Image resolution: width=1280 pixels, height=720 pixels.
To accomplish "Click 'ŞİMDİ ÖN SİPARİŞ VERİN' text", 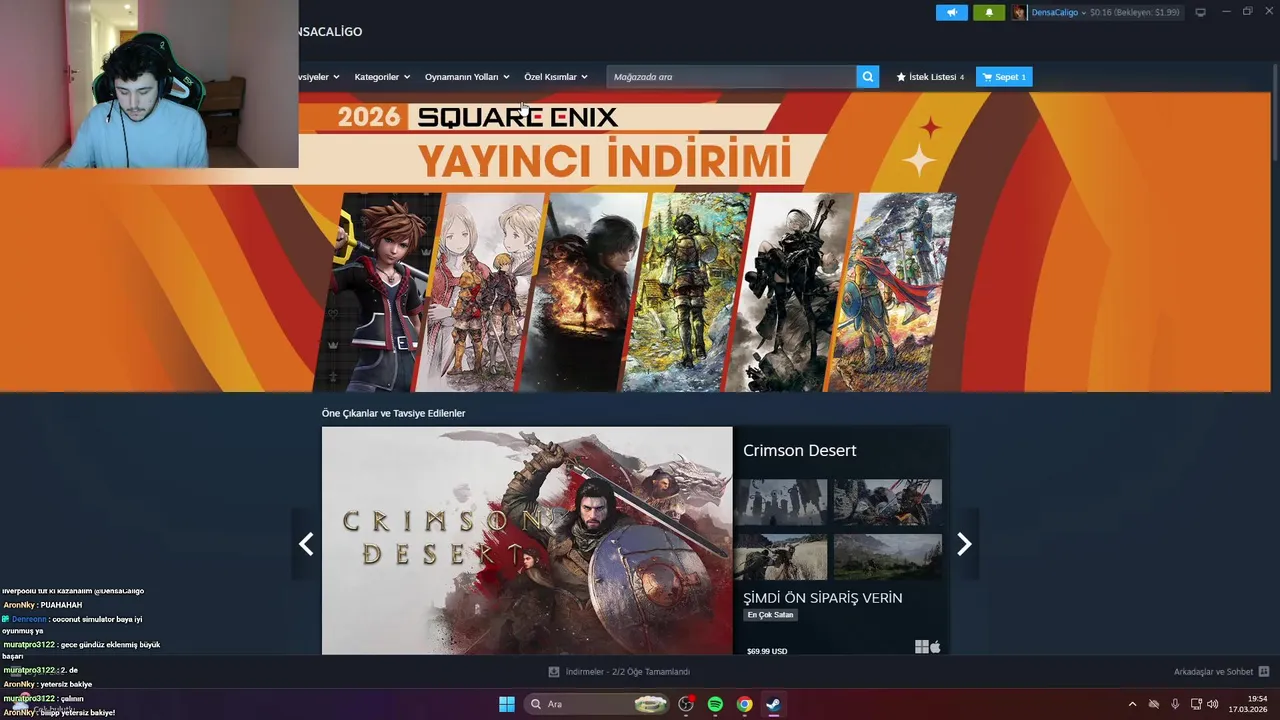I will click(x=823, y=598).
